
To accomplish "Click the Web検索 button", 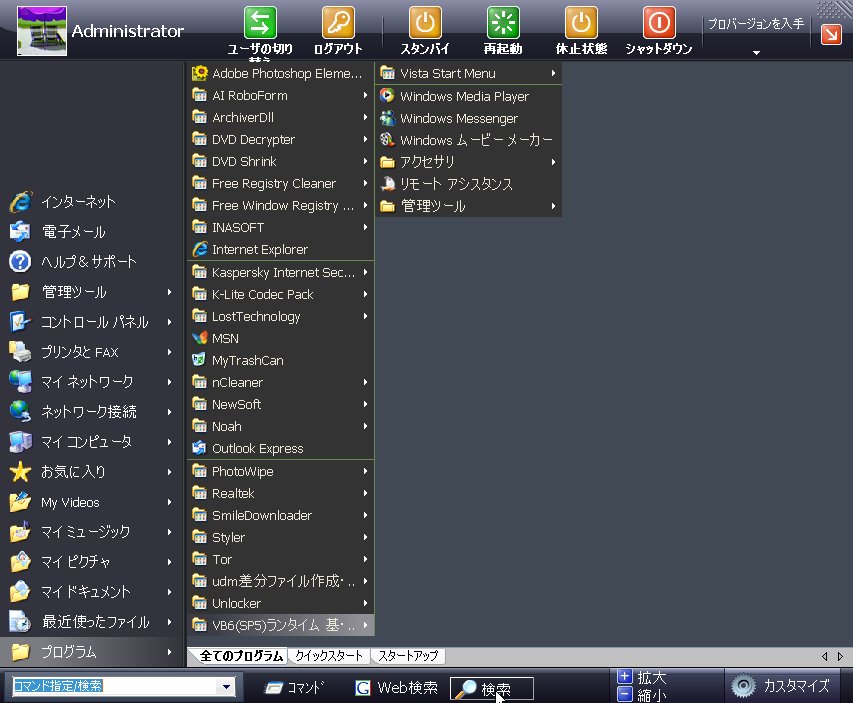I will (x=397, y=688).
